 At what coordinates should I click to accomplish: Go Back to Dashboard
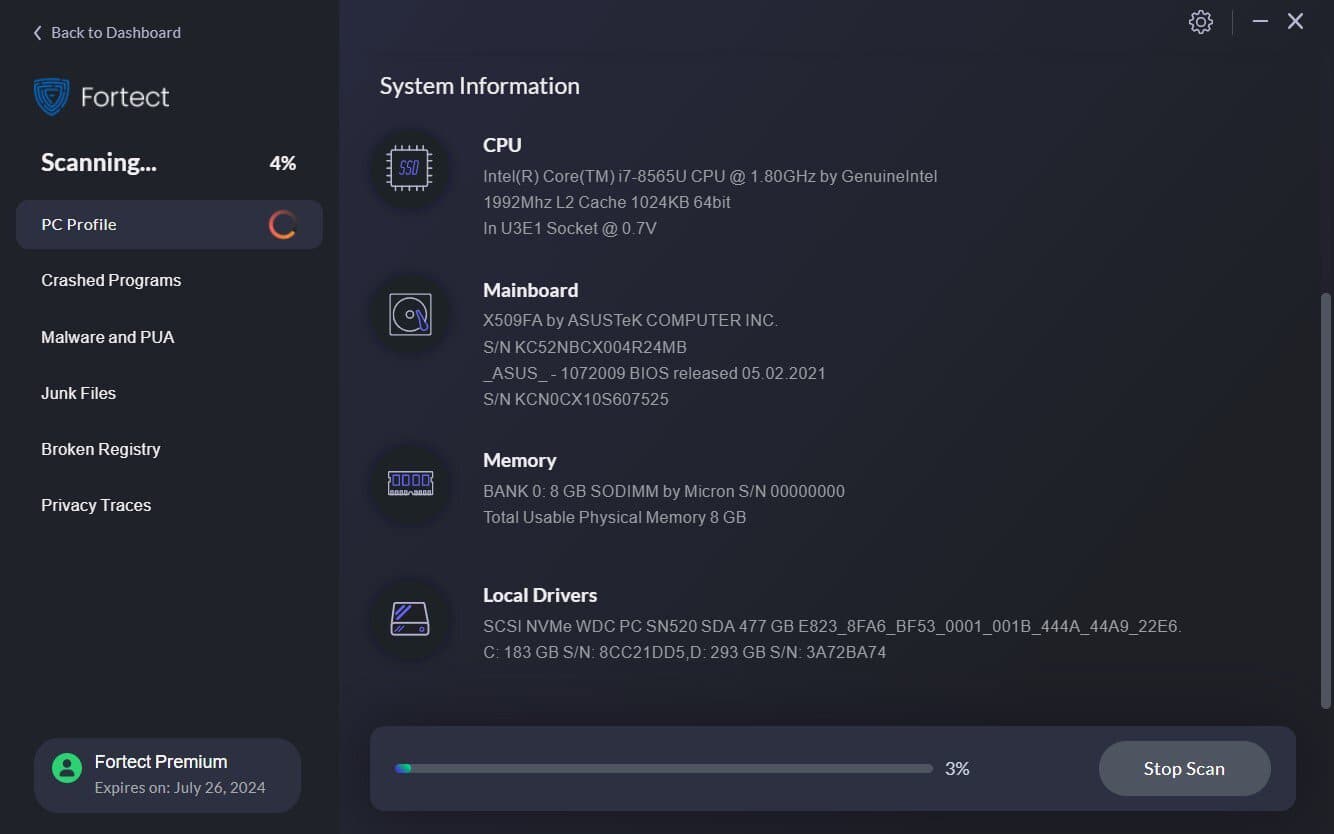115,33
